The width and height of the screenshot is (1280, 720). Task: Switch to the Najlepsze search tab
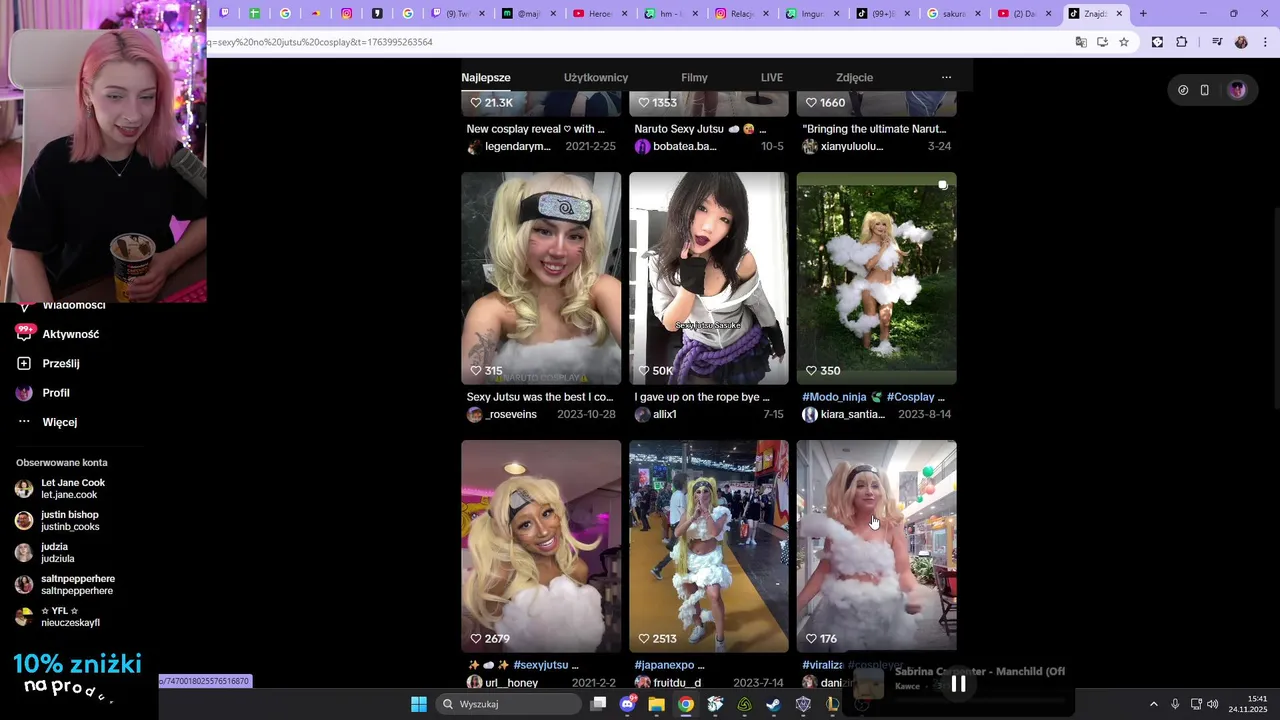486,77
